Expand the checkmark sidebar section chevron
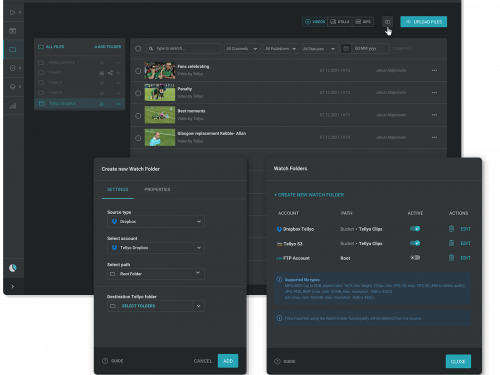Screen dimensions: 500x375 [20, 68]
